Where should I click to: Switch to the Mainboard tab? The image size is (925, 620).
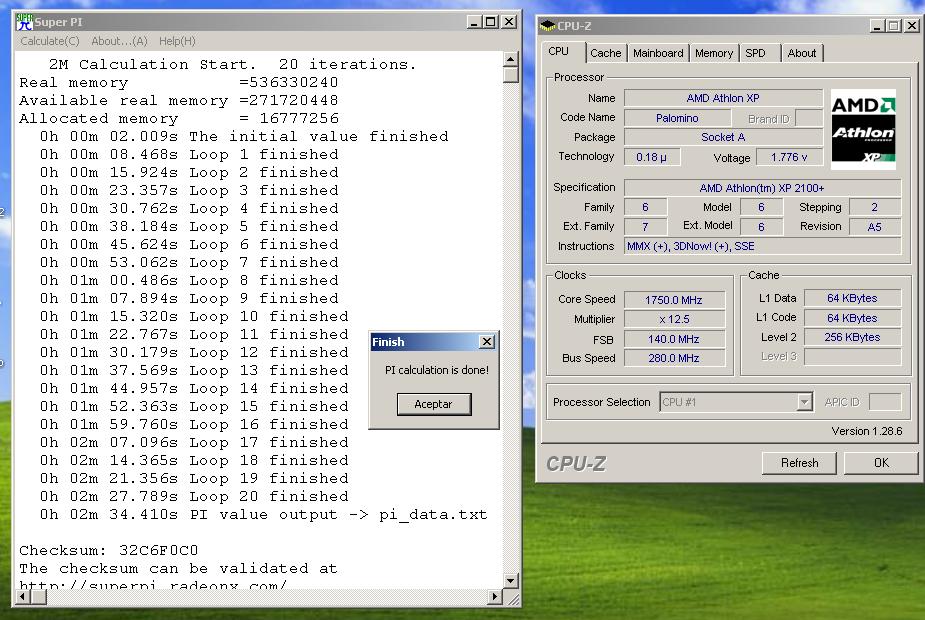(x=658, y=53)
